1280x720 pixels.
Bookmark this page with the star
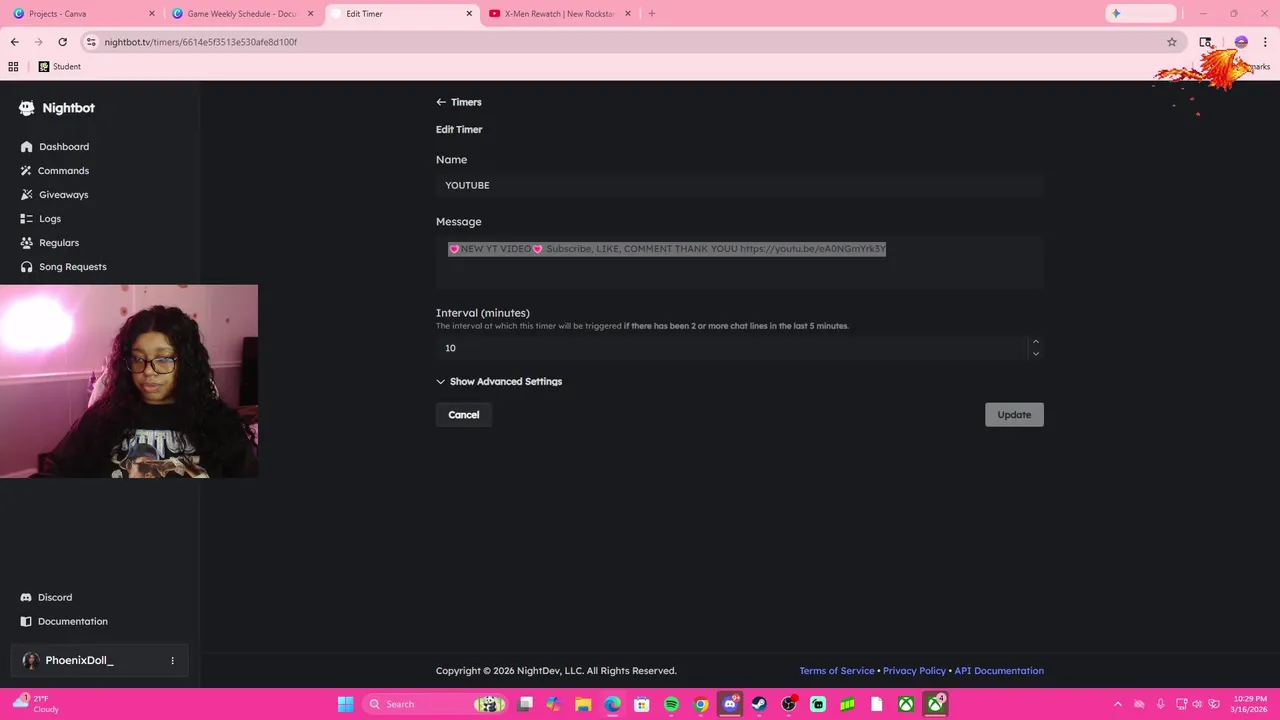click(1172, 42)
